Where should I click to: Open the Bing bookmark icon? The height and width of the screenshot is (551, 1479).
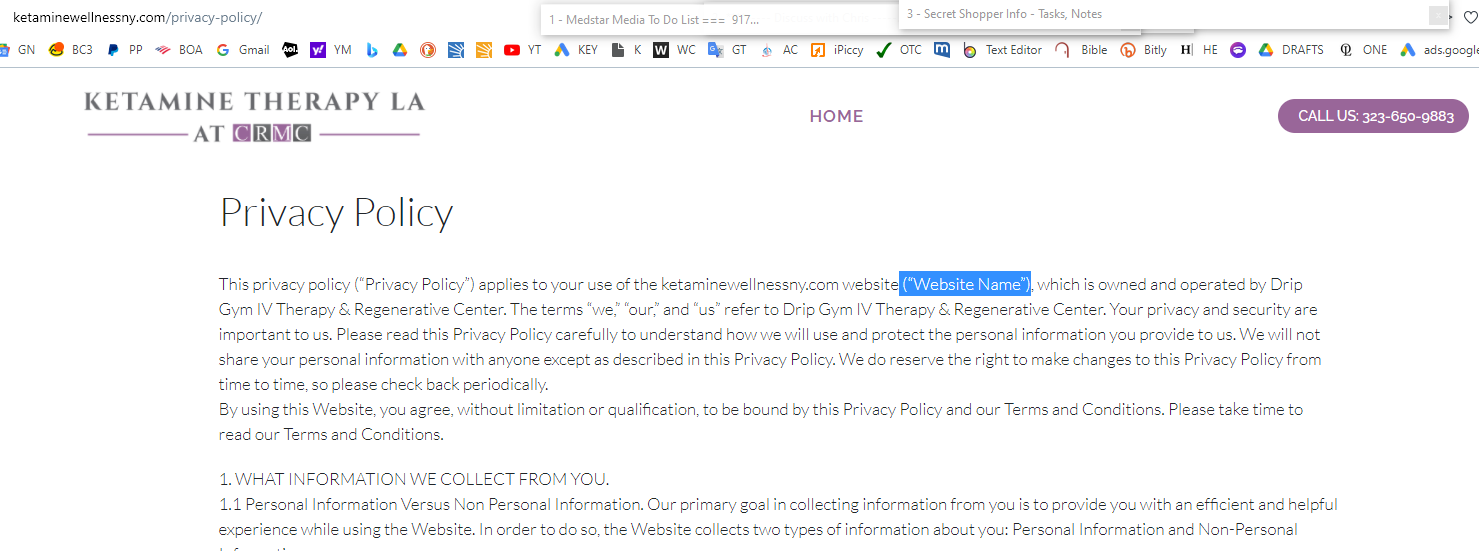click(x=372, y=50)
